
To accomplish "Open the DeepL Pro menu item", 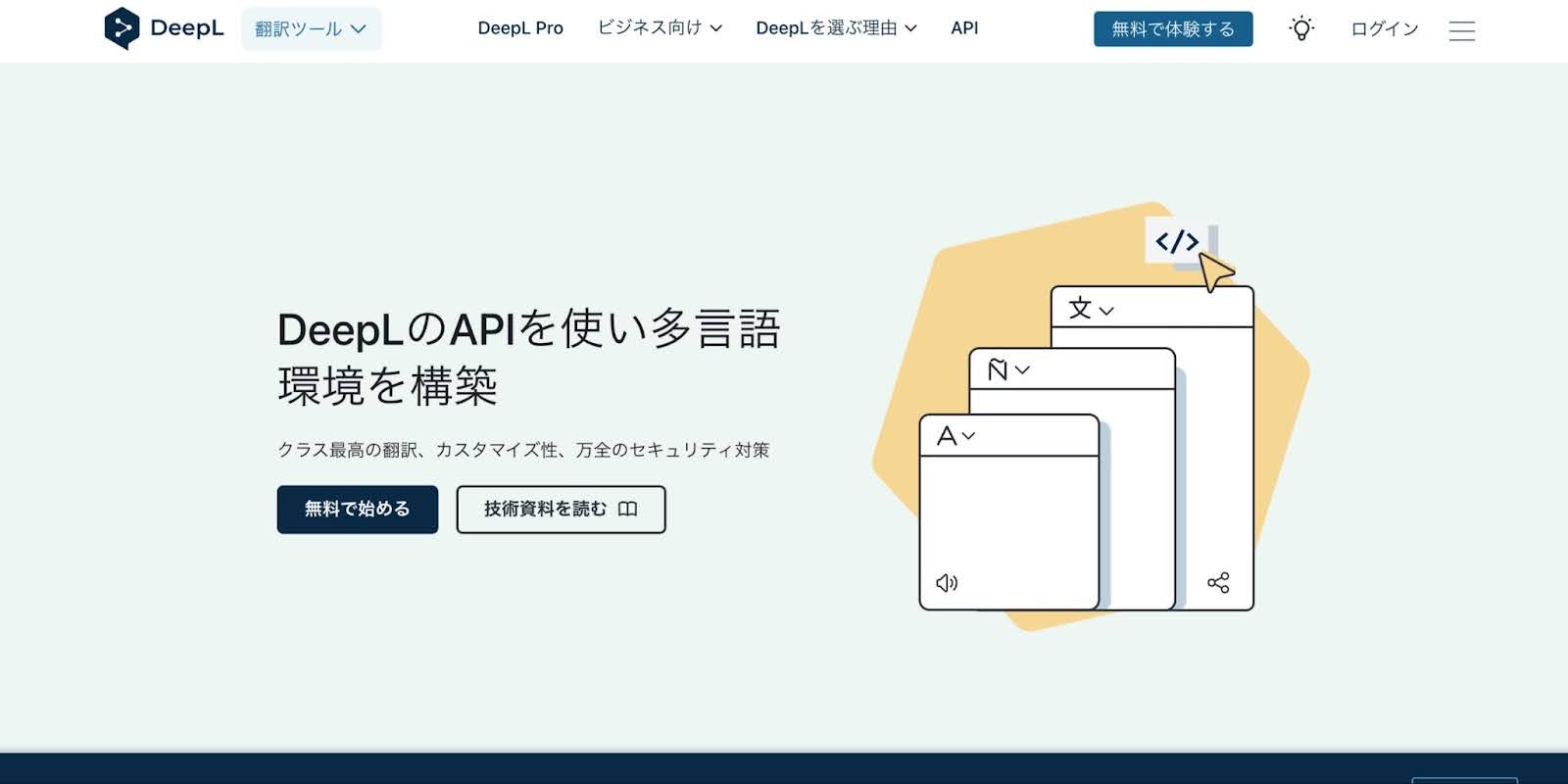I will tap(520, 28).
